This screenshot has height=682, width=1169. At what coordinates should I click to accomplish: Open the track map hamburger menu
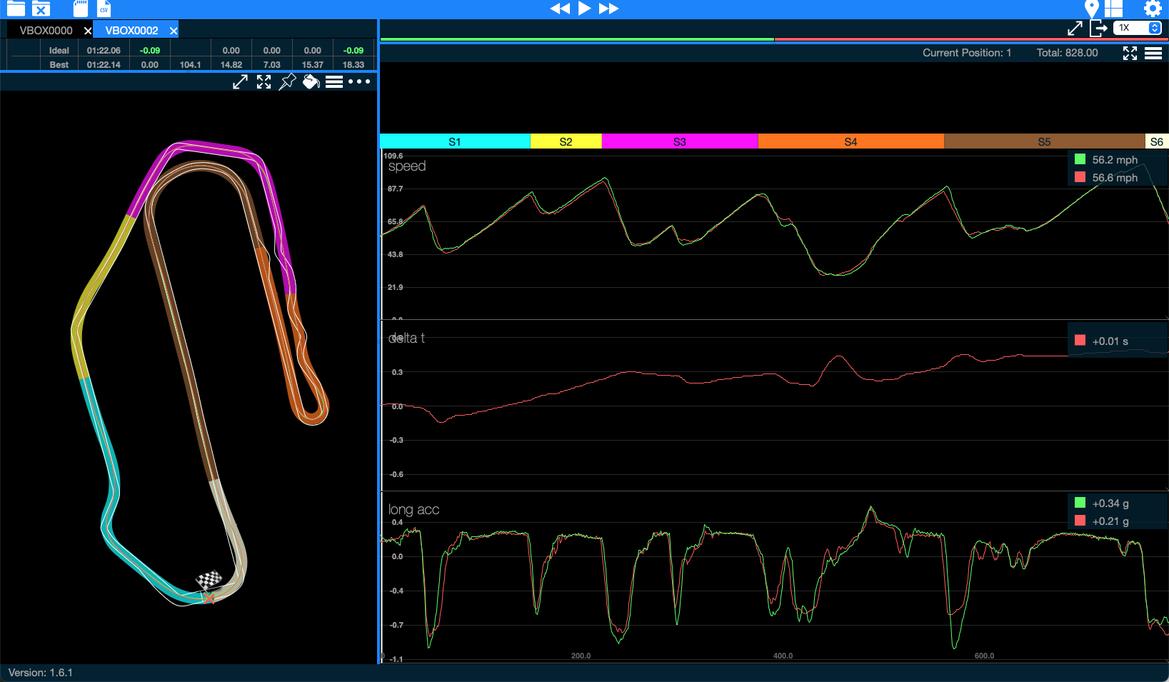click(334, 82)
